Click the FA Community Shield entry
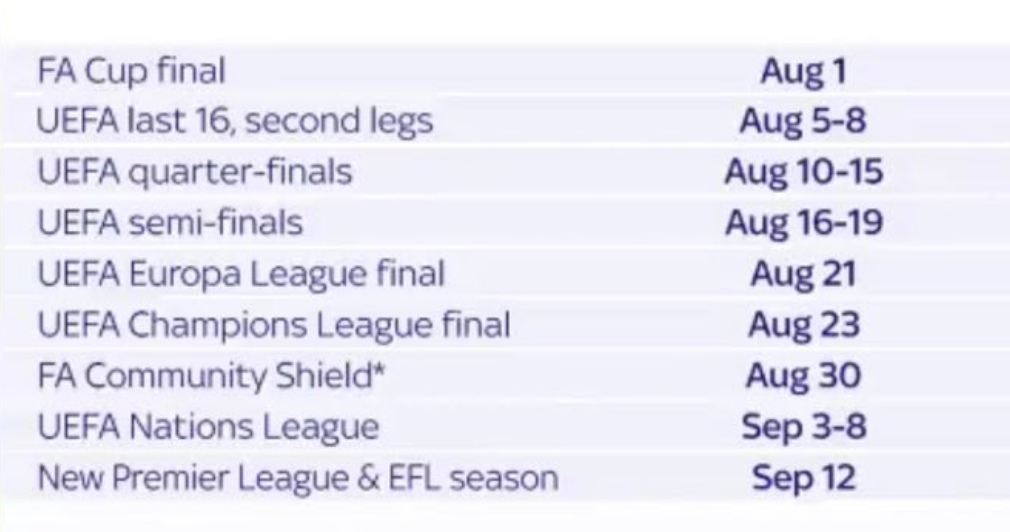Screen dimensions: 1010x532 pyautogui.click(x=211, y=376)
